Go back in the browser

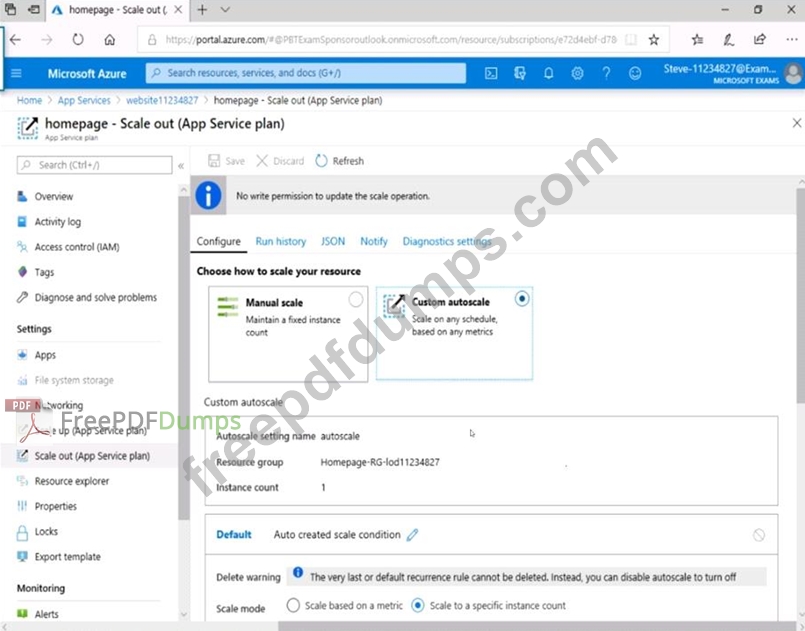pyautogui.click(x=15, y=40)
